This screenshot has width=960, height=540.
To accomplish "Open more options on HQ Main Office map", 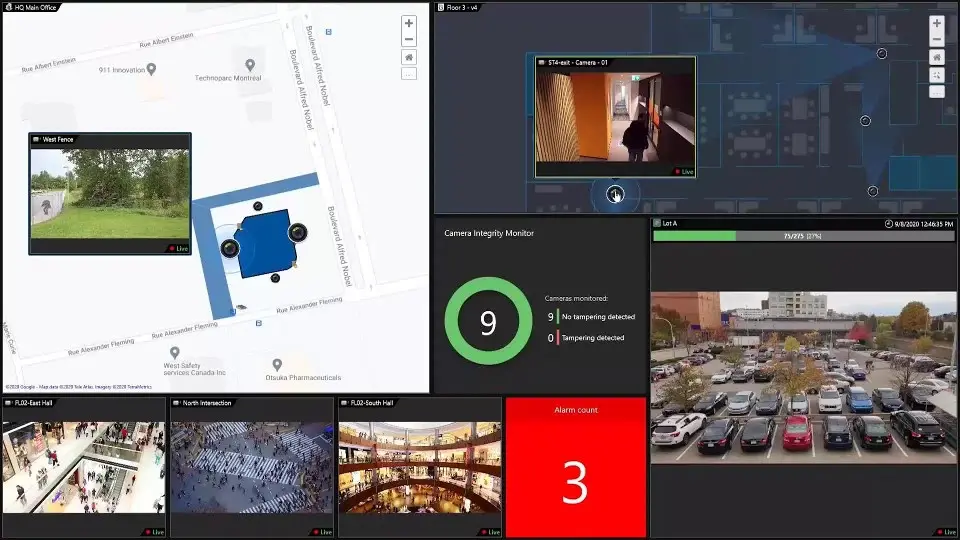I will tap(409, 74).
